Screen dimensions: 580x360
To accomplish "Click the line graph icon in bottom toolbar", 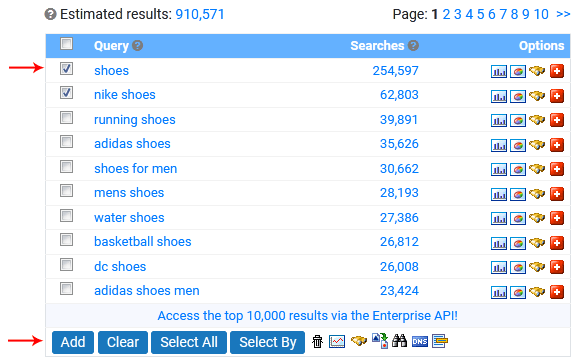I will [x=337, y=341].
